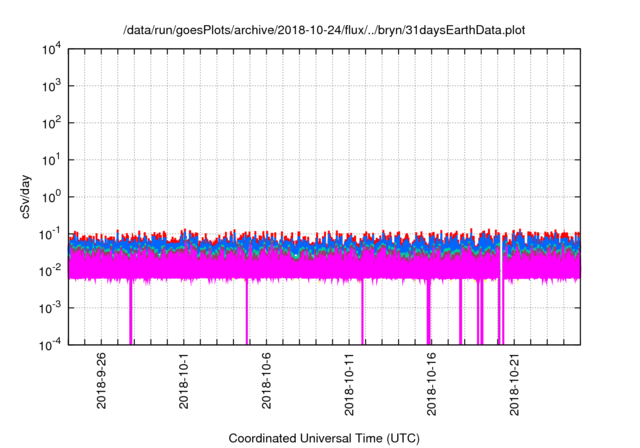The image size is (640, 448).
Task: Click the Coordinated Universal Time (UTC) axis label
Action: pyautogui.click(x=324, y=438)
